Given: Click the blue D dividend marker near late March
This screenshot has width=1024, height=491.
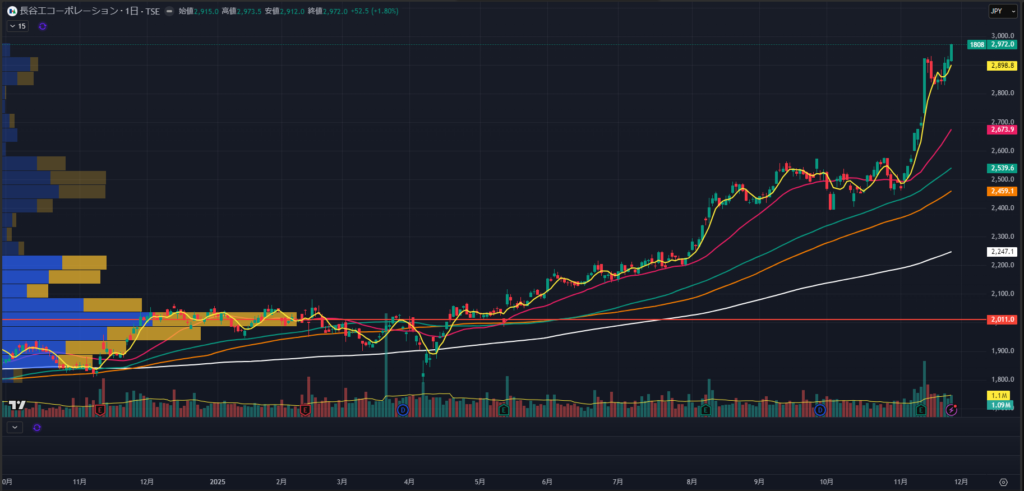Looking at the screenshot, I should 402,410.
